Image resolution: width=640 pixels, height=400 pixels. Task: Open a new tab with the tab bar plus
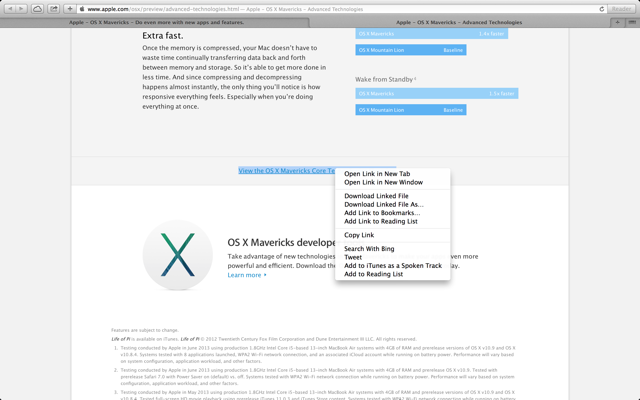coord(617,22)
